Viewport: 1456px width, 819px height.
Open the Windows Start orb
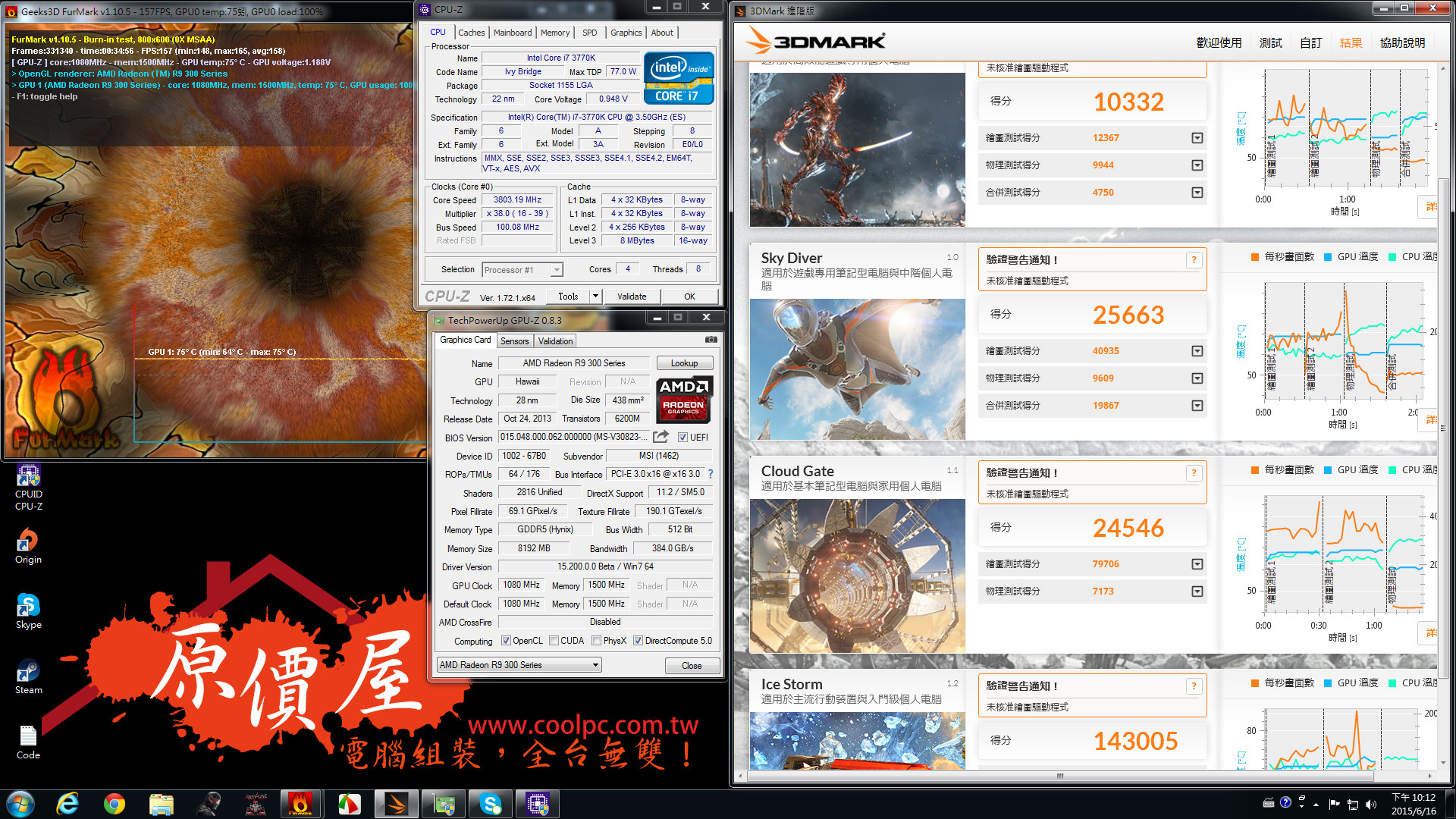coord(20,803)
